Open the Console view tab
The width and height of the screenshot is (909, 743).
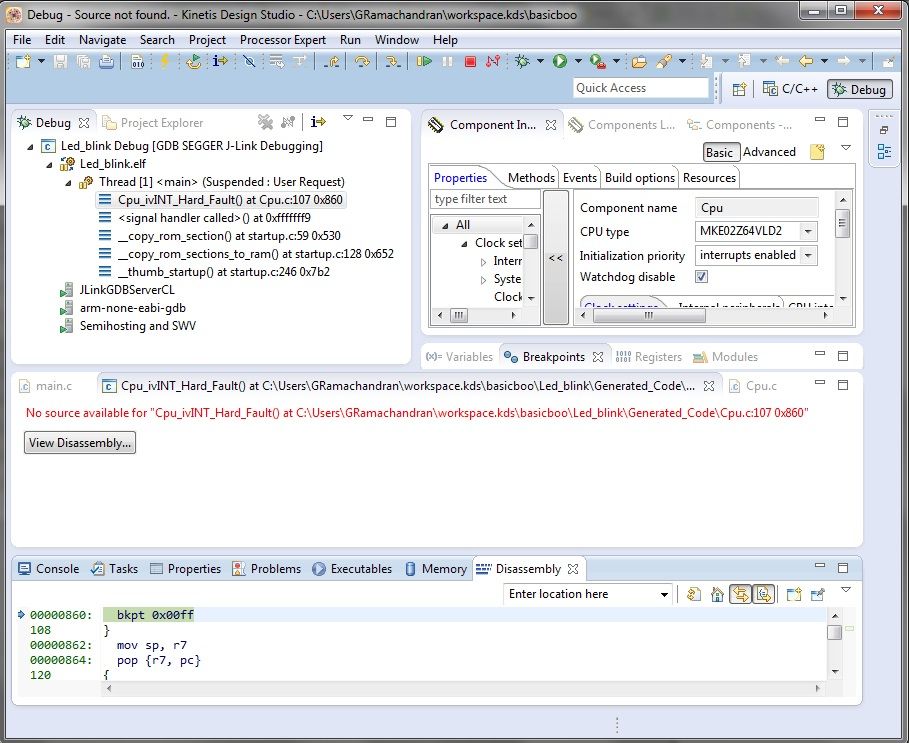(x=49, y=569)
